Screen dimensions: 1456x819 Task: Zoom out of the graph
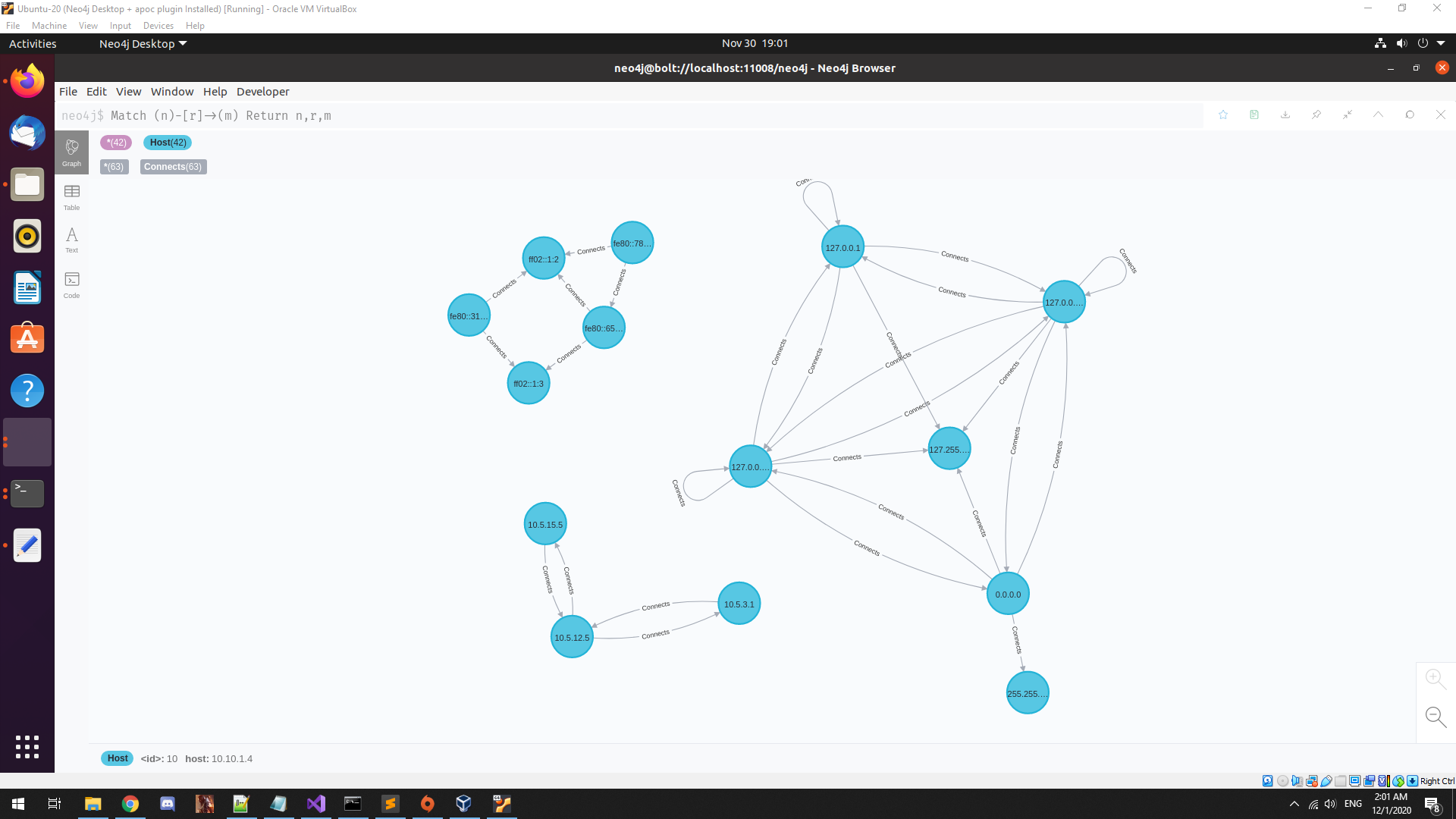coord(1435,716)
